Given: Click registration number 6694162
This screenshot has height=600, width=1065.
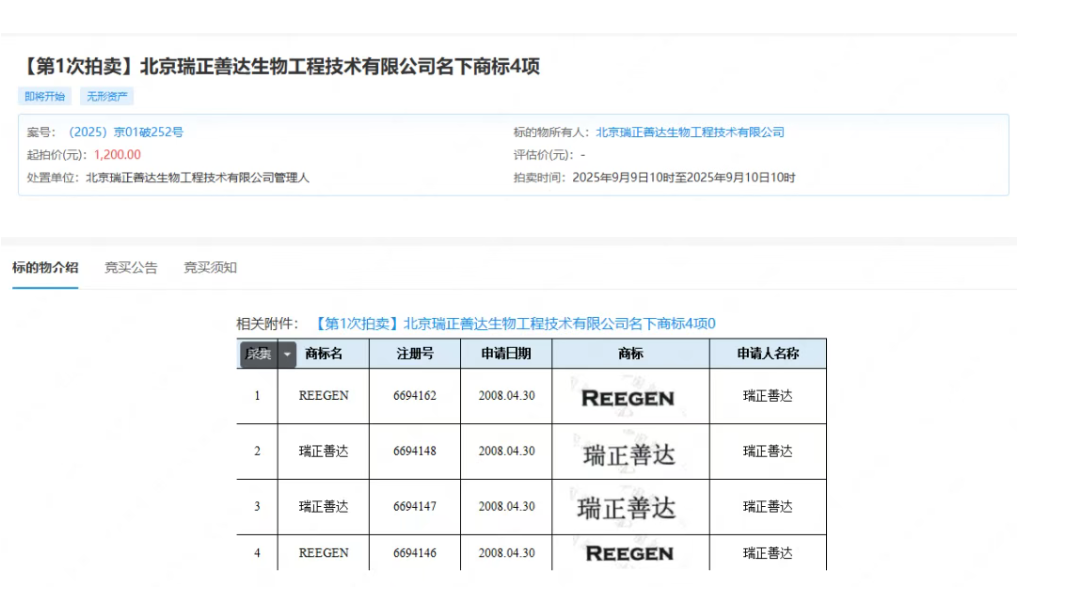Looking at the screenshot, I should pyautogui.click(x=415, y=395).
